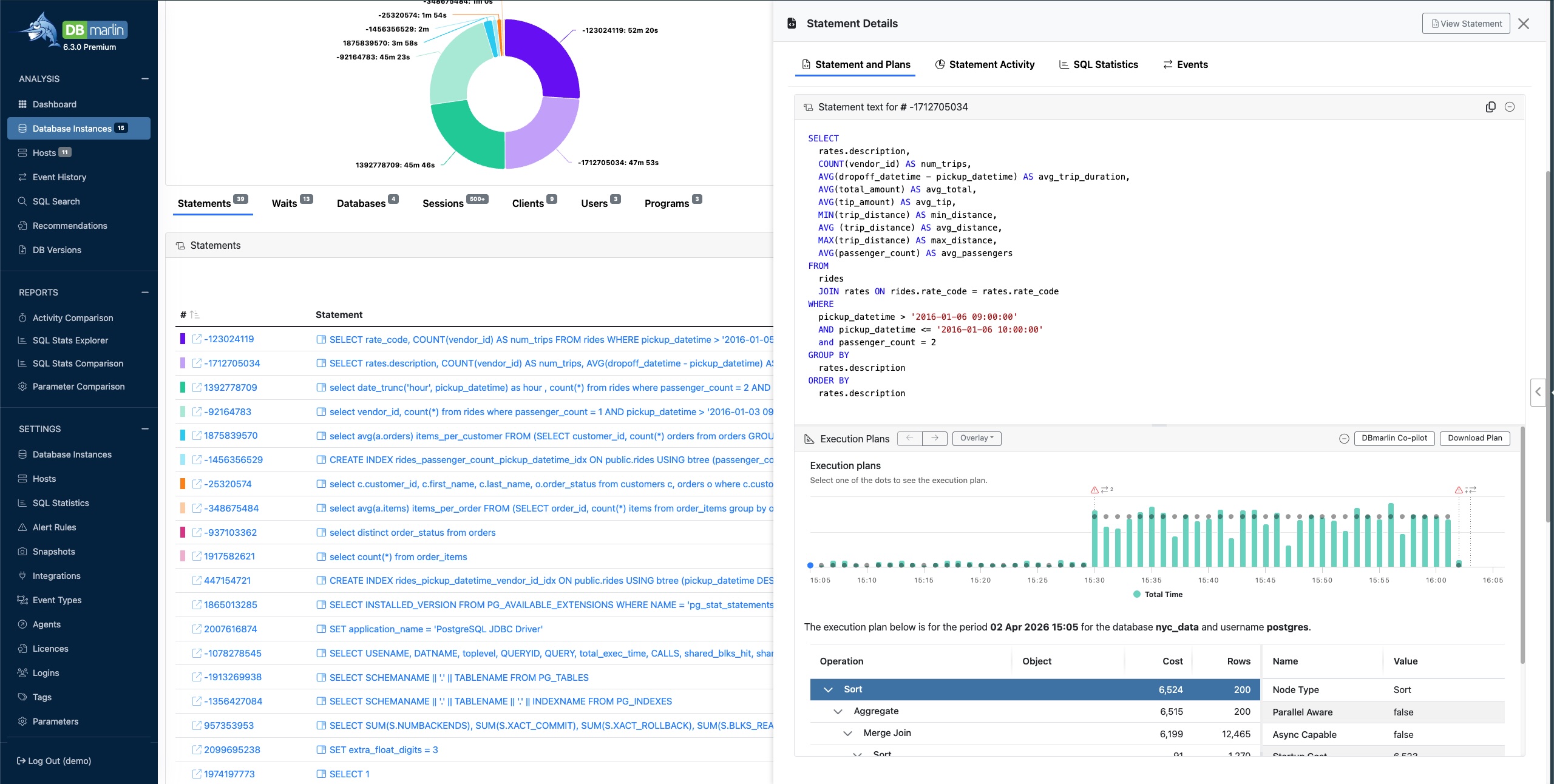This screenshot has width=1554, height=784.
Task: Toggle the Total Time legend below the chart
Action: click(1157, 594)
